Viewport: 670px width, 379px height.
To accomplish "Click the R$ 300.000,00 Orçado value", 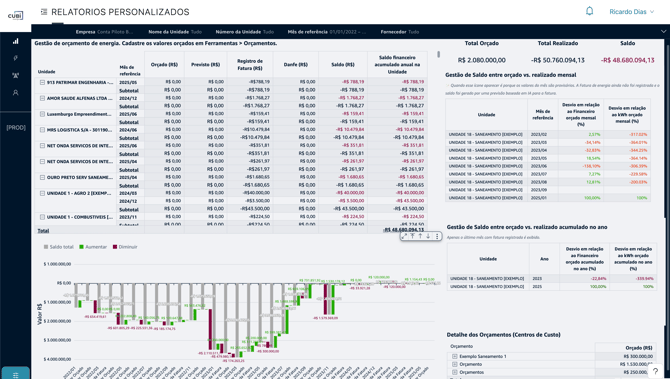I will point(638,356).
